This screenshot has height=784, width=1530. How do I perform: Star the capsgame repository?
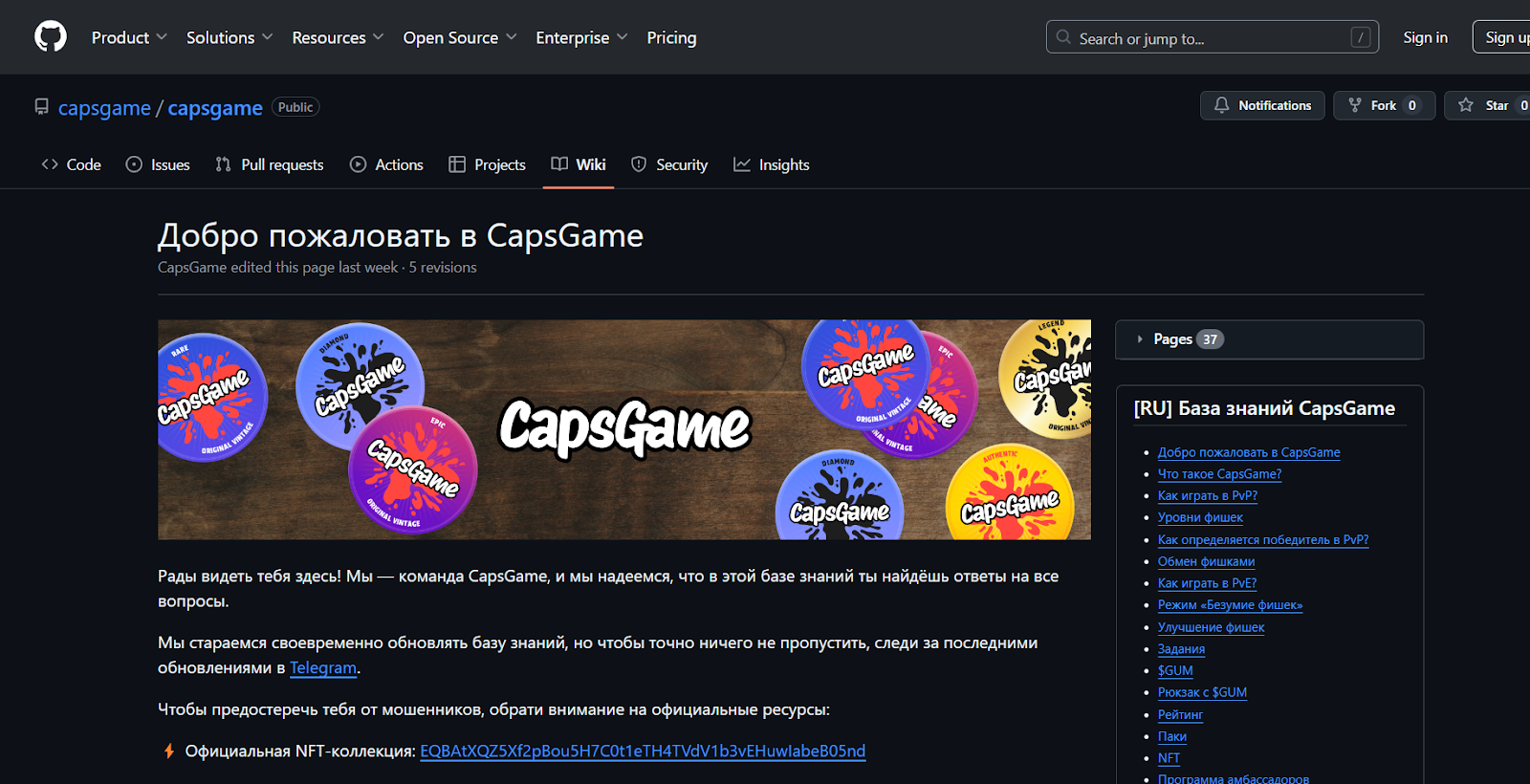click(x=1487, y=105)
